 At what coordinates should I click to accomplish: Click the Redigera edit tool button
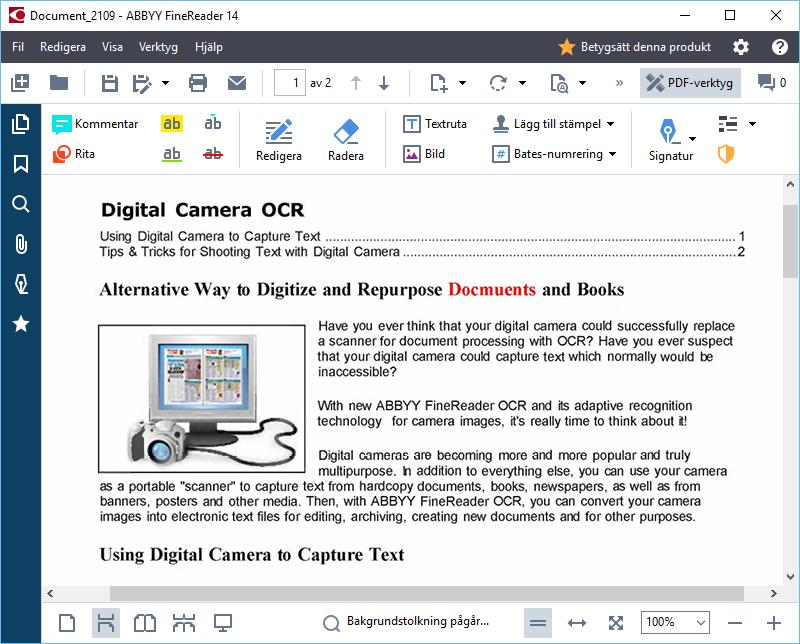(x=279, y=139)
